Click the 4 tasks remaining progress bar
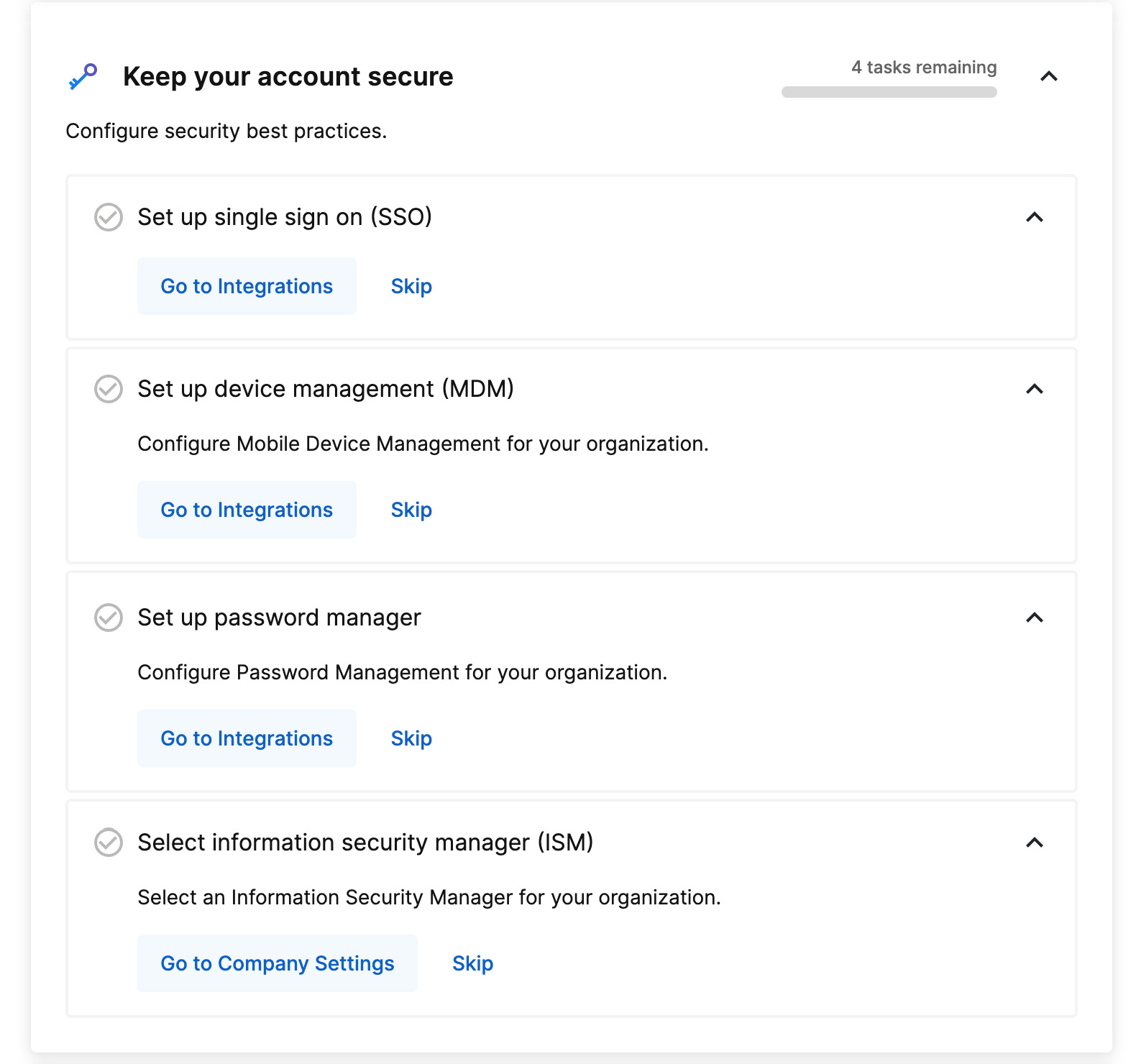 (x=889, y=92)
